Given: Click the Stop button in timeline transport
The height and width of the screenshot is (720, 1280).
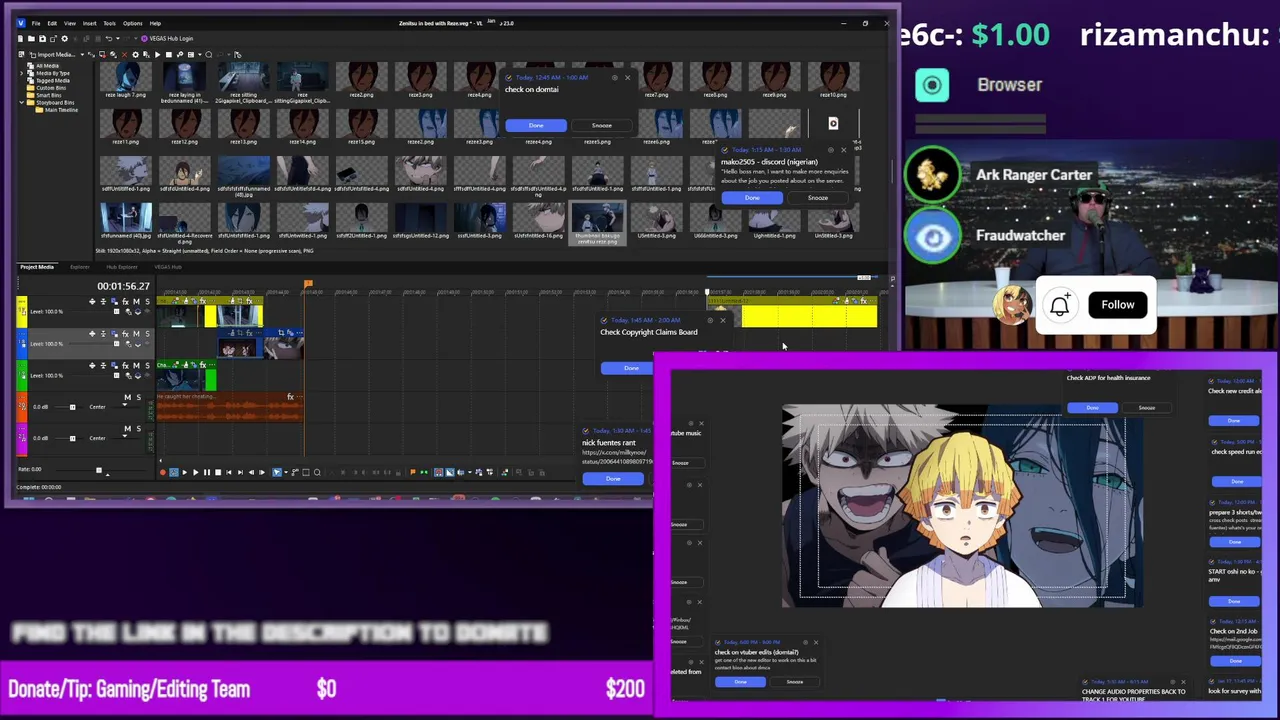Looking at the screenshot, I should [x=218, y=472].
